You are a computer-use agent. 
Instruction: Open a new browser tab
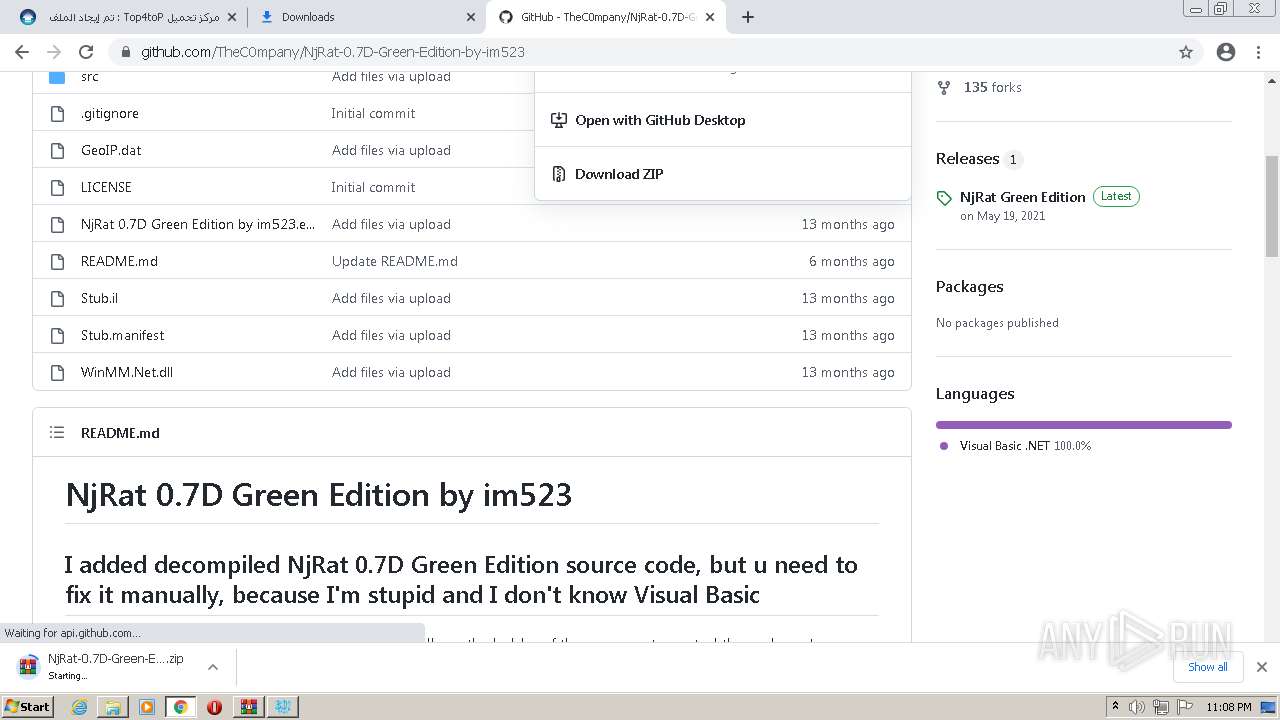click(748, 17)
